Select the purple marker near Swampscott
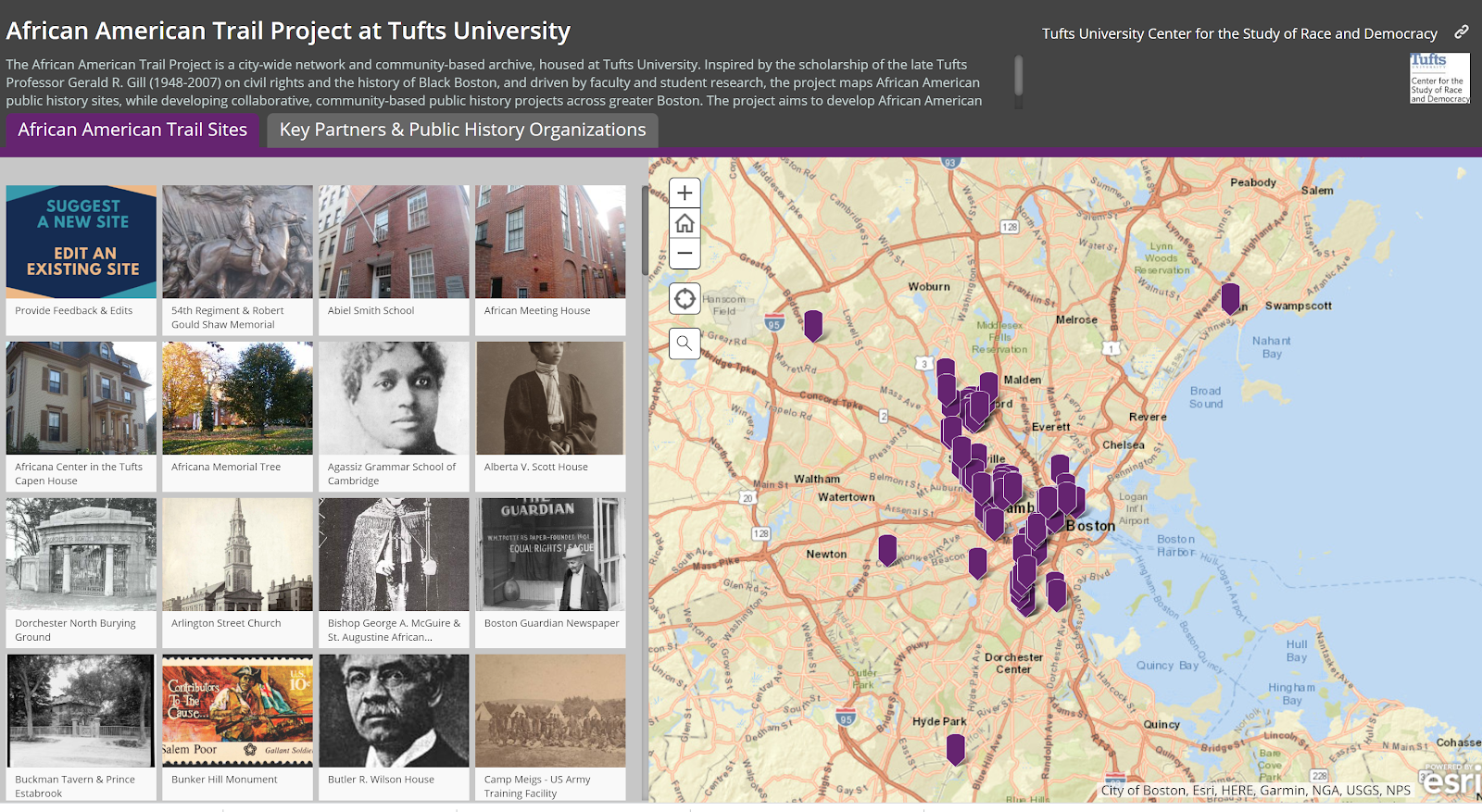Screen dimensions: 1482x812 (1230, 299)
